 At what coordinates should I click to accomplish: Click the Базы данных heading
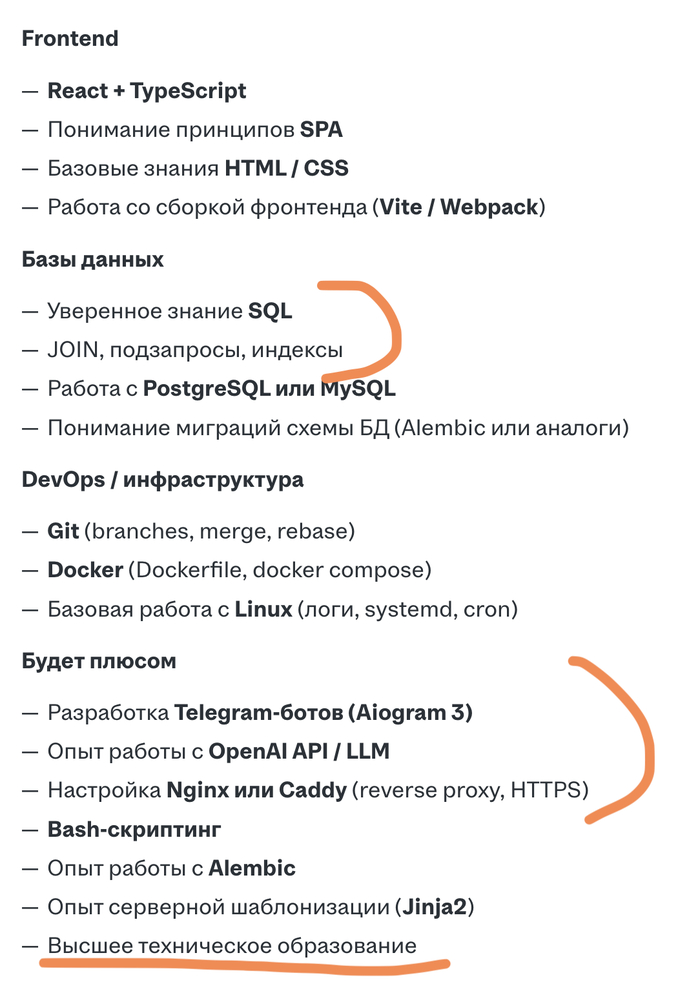coord(92,260)
